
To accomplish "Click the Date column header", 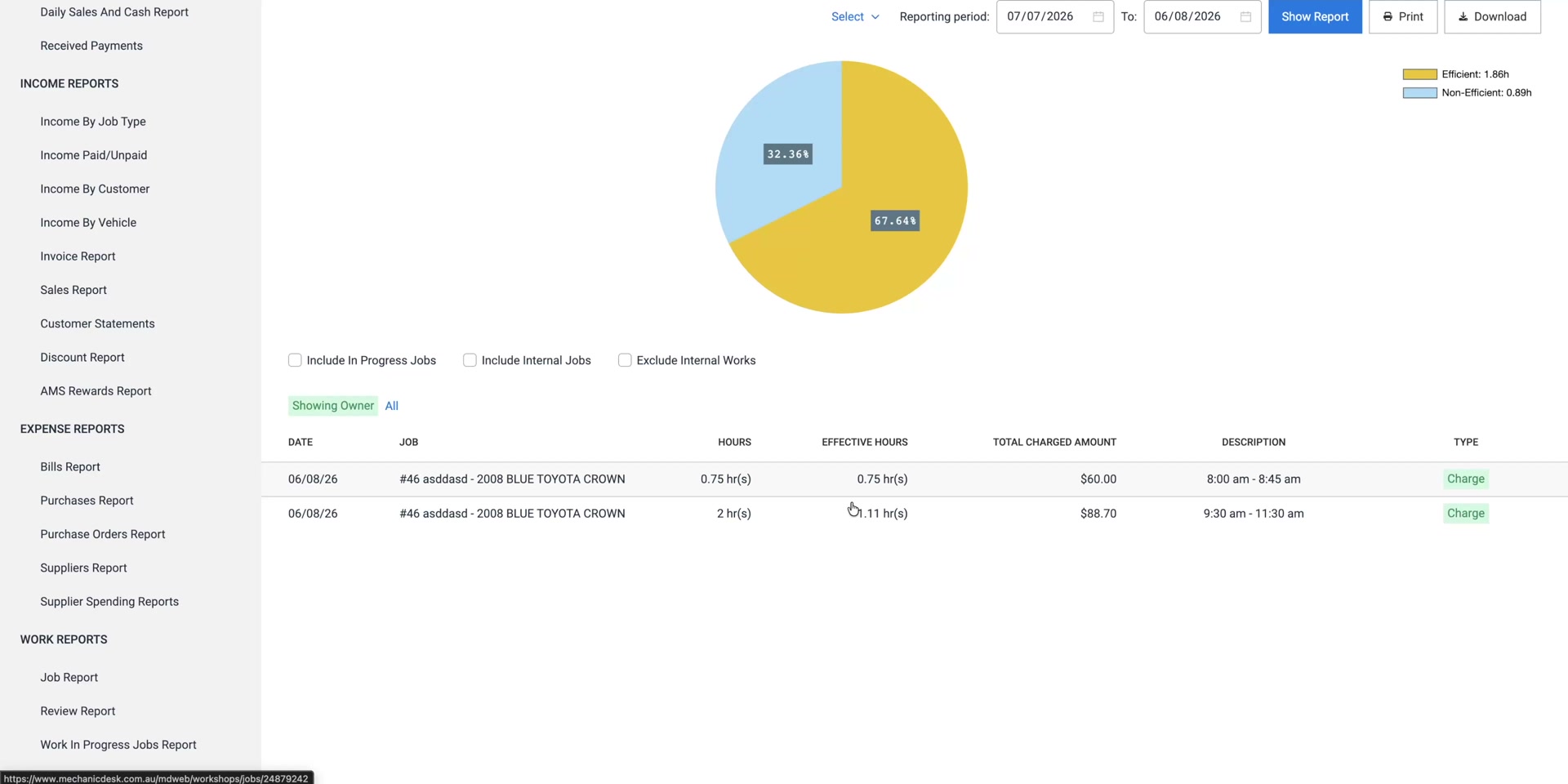I will pyautogui.click(x=301, y=443).
